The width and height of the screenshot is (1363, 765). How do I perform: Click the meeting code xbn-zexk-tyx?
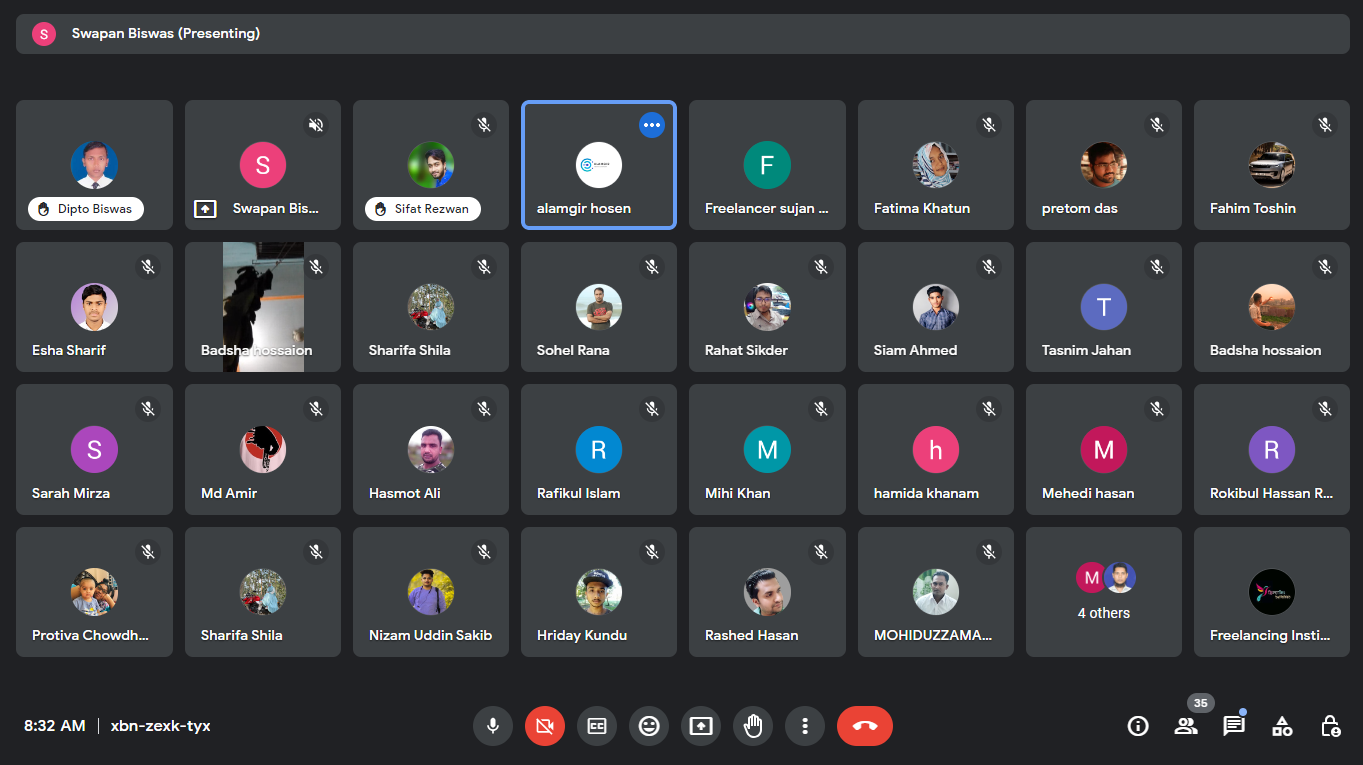[x=161, y=726]
